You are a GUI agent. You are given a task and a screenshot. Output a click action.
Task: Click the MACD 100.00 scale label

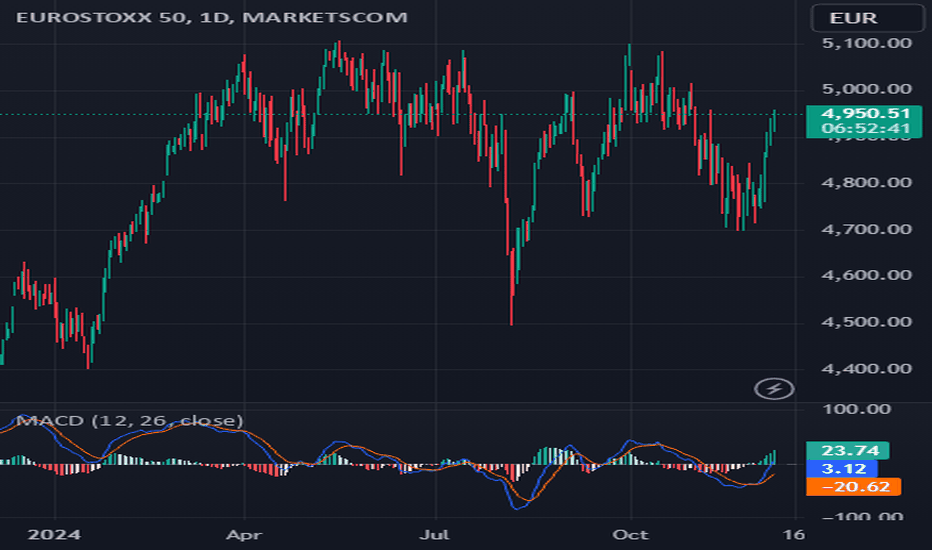(857, 409)
